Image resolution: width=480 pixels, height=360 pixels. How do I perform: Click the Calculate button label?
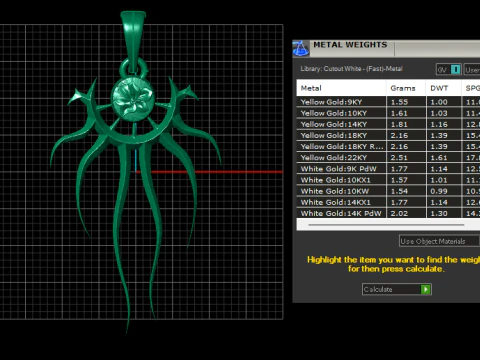378,289
